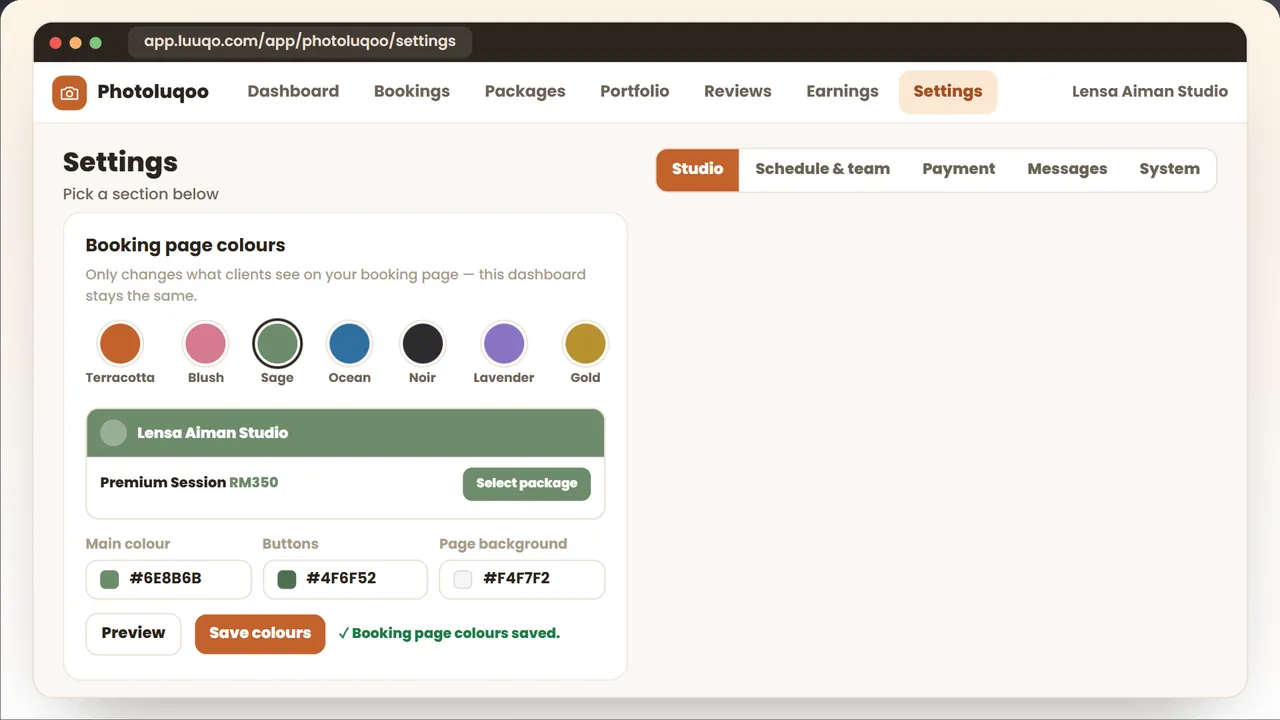
Task: Select the Ocean colour theme
Action: [349, 344]
